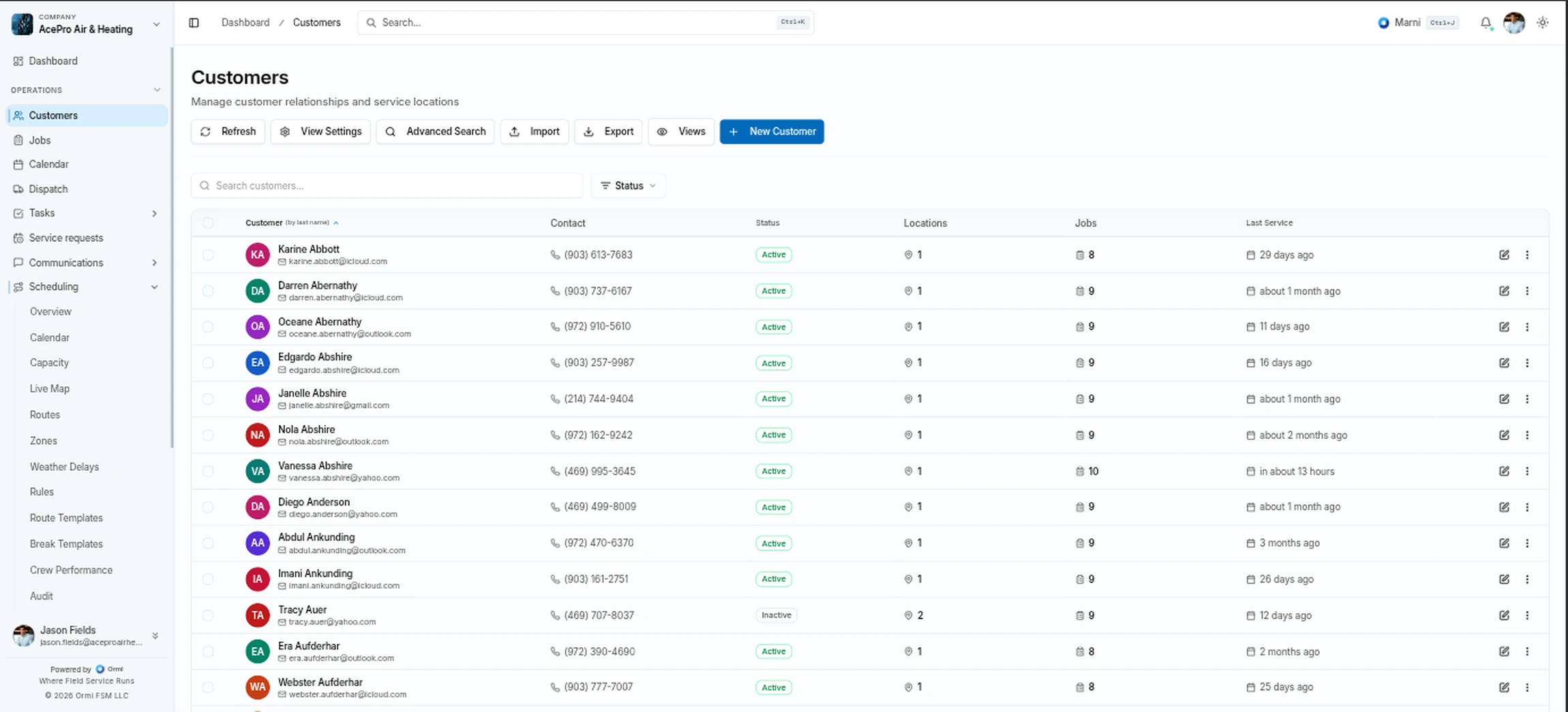Open Weather Delays under Scheduling
The height and width of the screenshot is (712, 1568).
[64, 467]
